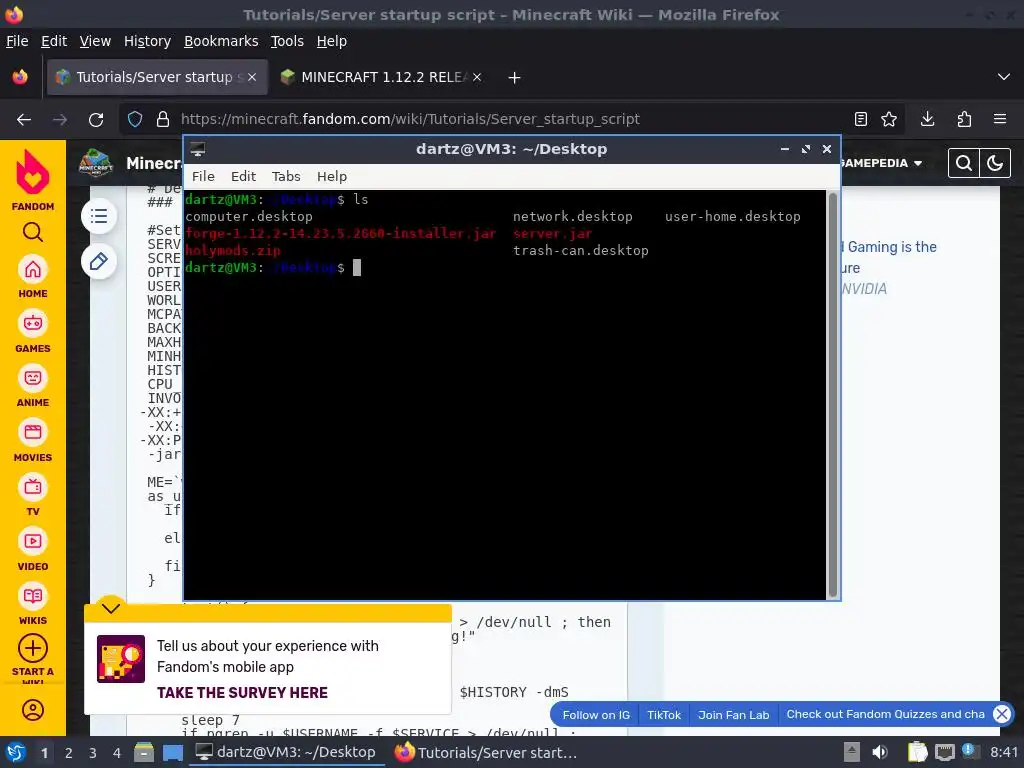Image resolution: width=1024 pixels, height=768 pixels.
Task: Close the Minecraft 1.12.2 tab
Action: click(x=477, y=77)
